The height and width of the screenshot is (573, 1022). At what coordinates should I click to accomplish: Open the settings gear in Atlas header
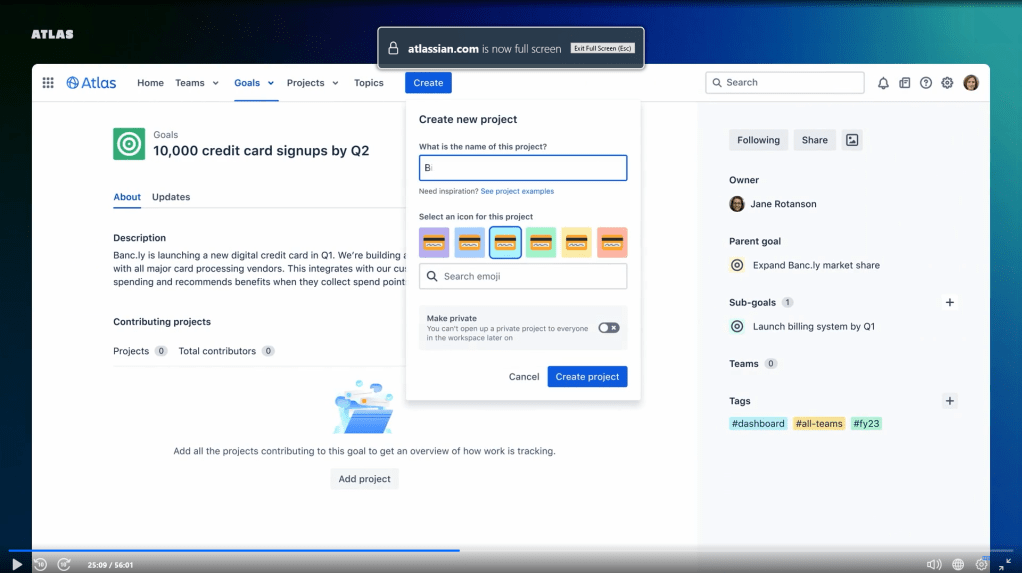947,83
